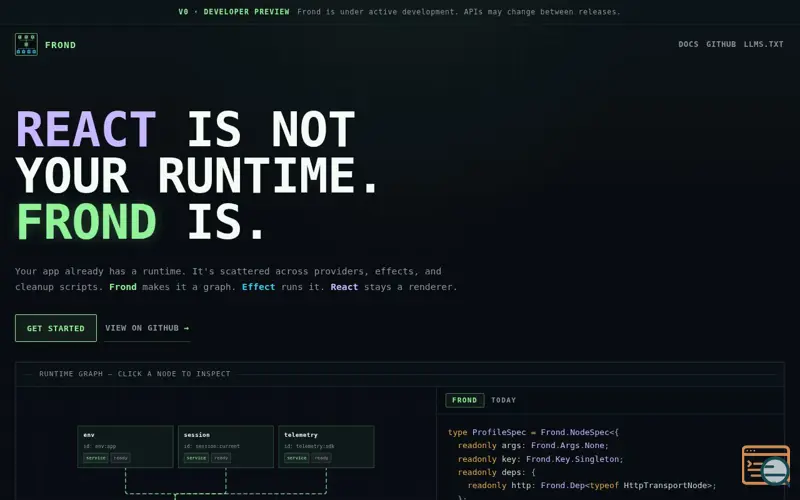
Task: Inspect the telemetry graph node
Action: coord(327,446)
